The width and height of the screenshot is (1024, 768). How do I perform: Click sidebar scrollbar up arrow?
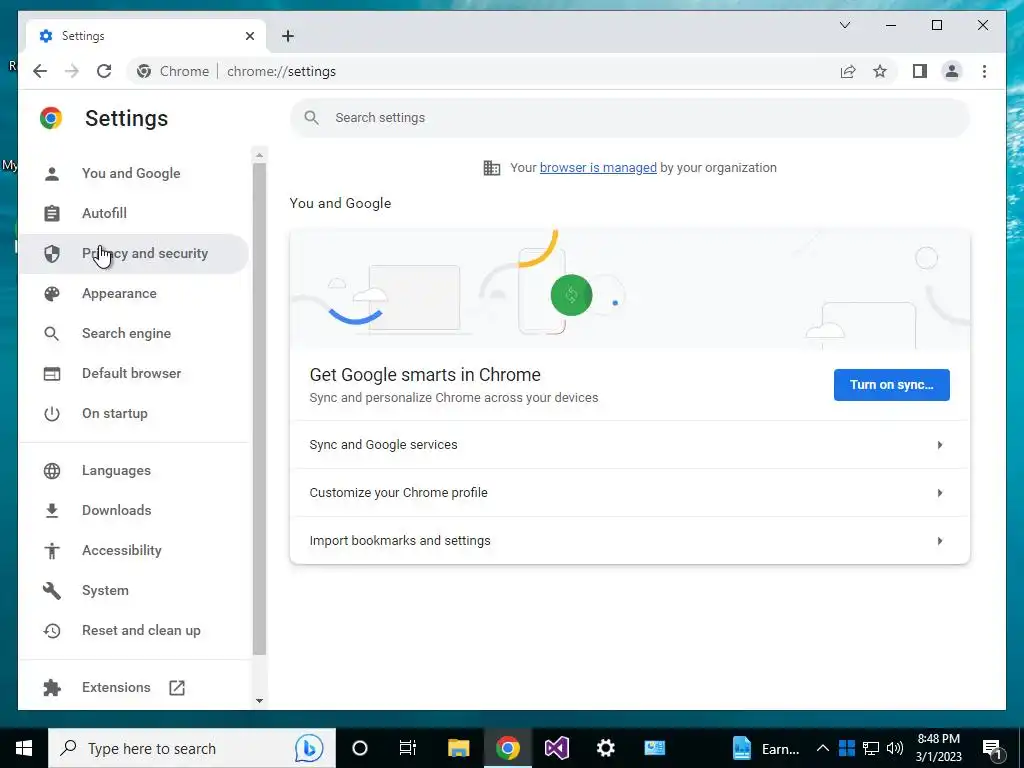point(259,155)
